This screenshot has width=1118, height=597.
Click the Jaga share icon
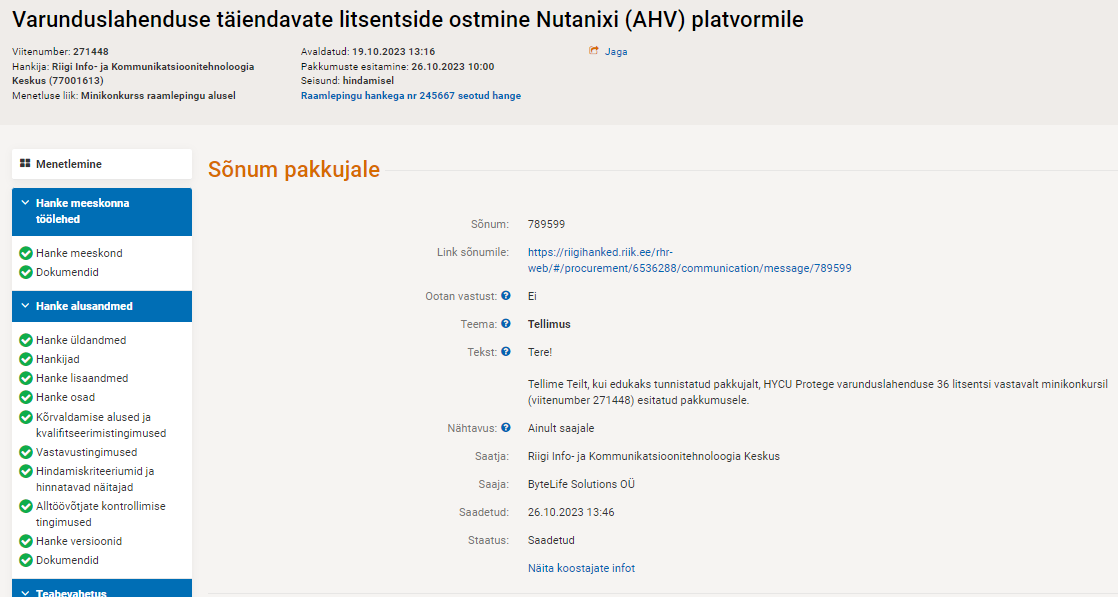pos(593,51)
